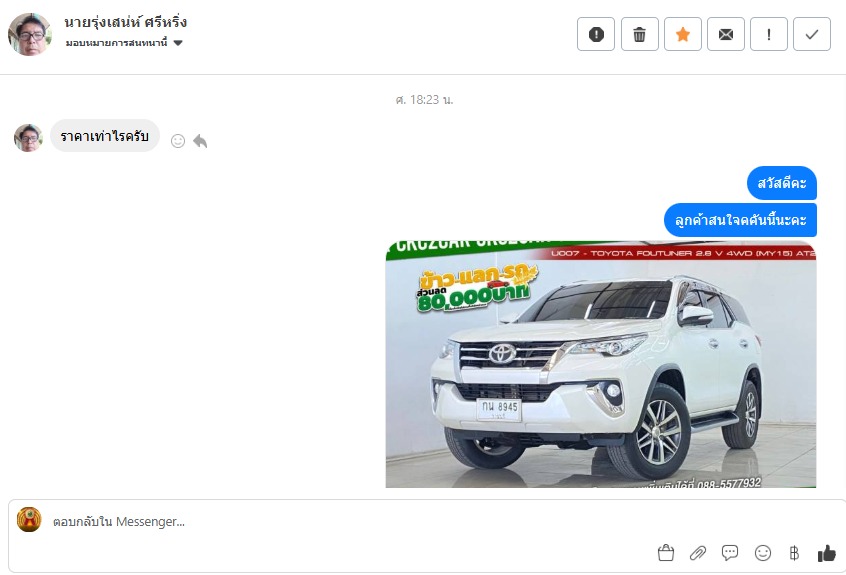Open the baht payment request icon

(794, 553)
